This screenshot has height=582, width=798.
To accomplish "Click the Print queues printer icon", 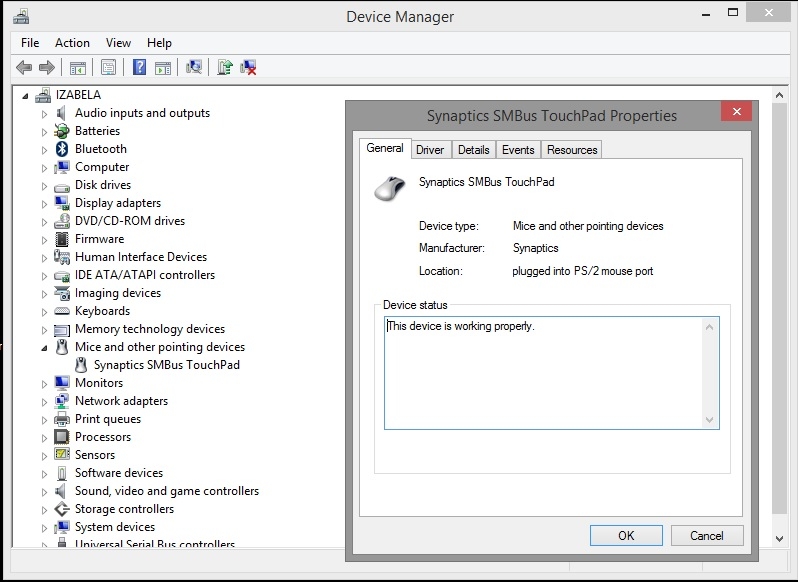I will (x=62, y=419).
